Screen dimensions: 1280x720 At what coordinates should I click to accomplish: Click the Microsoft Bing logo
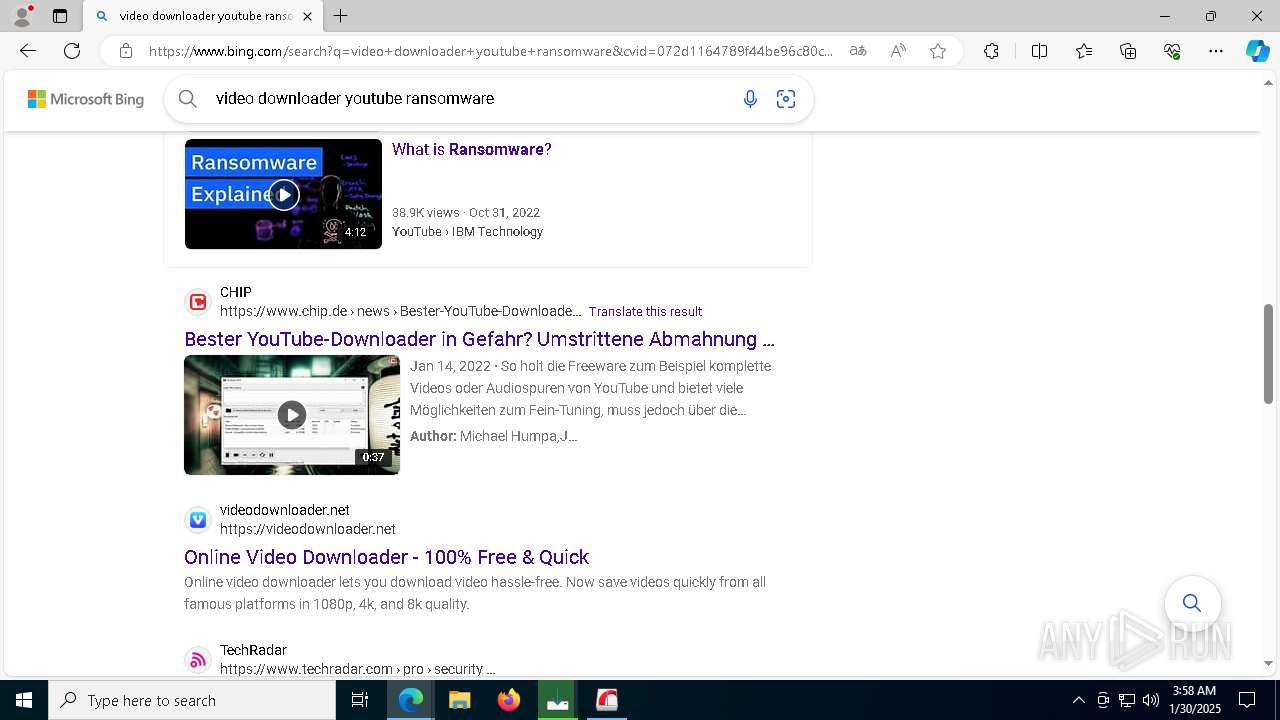click(86, 99)
